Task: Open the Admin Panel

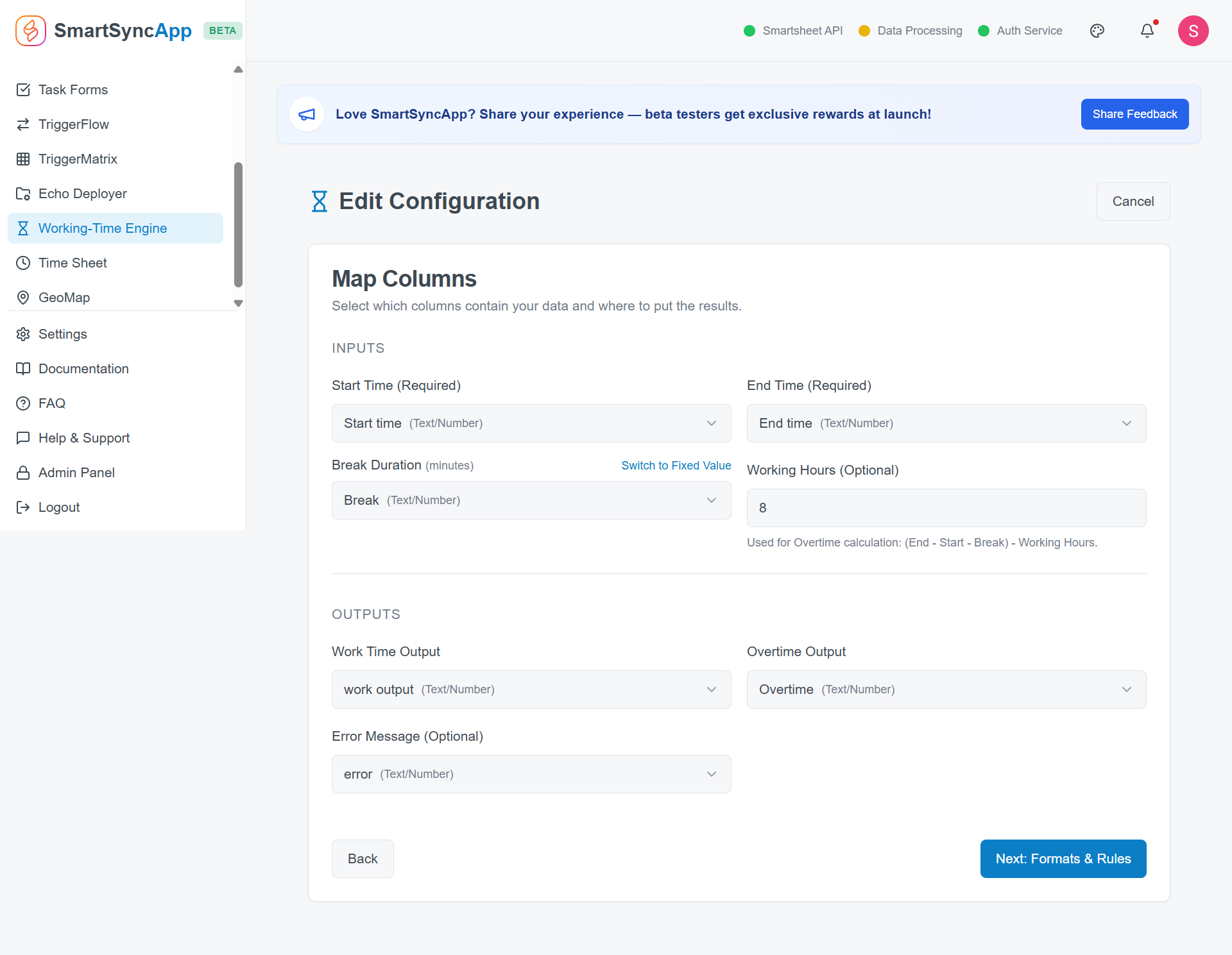Action: [x=116, y=473]
